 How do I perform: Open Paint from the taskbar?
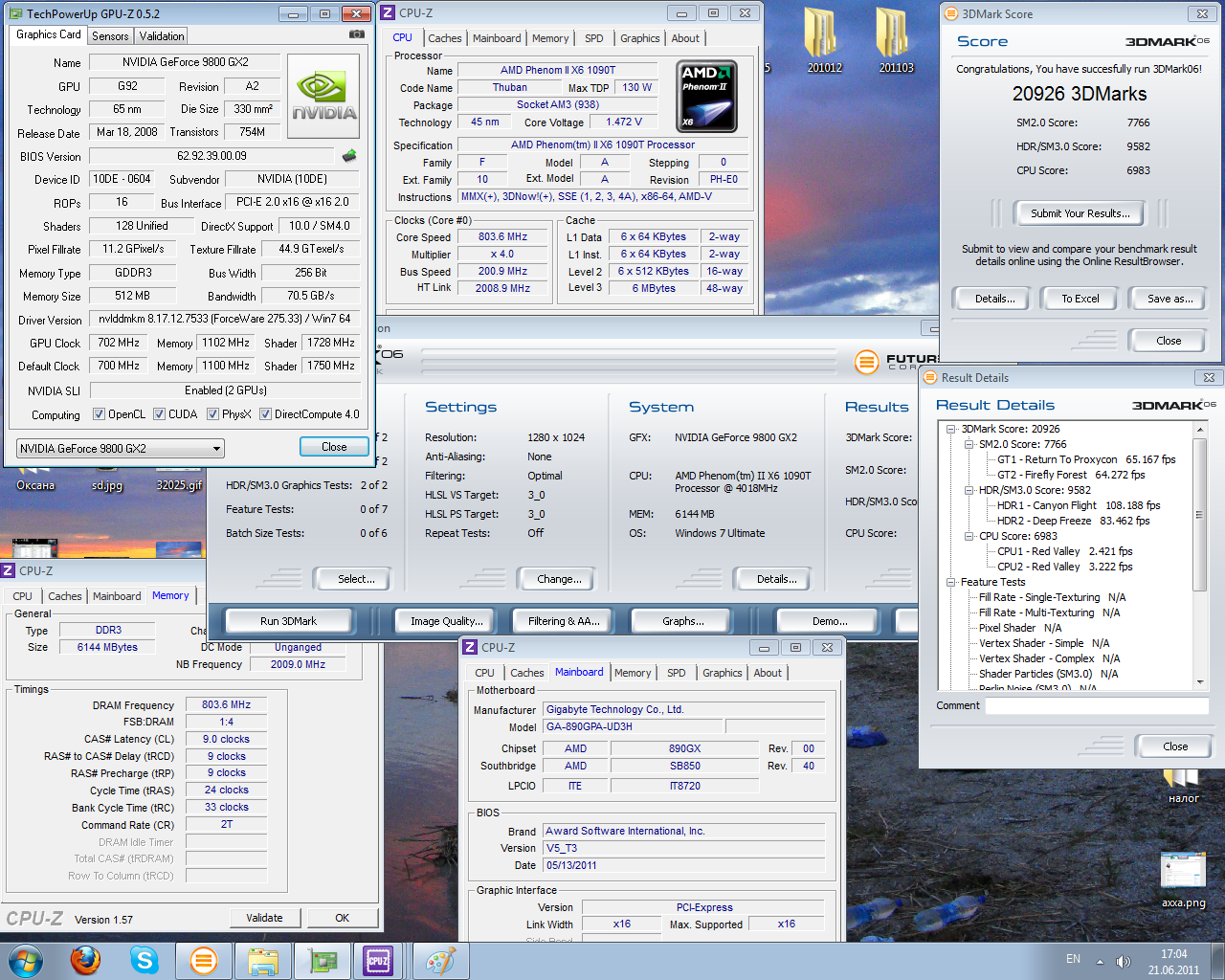pos(439,960)
